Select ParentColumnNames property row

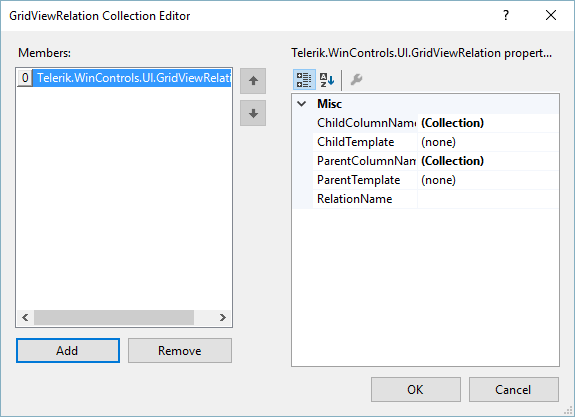[436, 161]
